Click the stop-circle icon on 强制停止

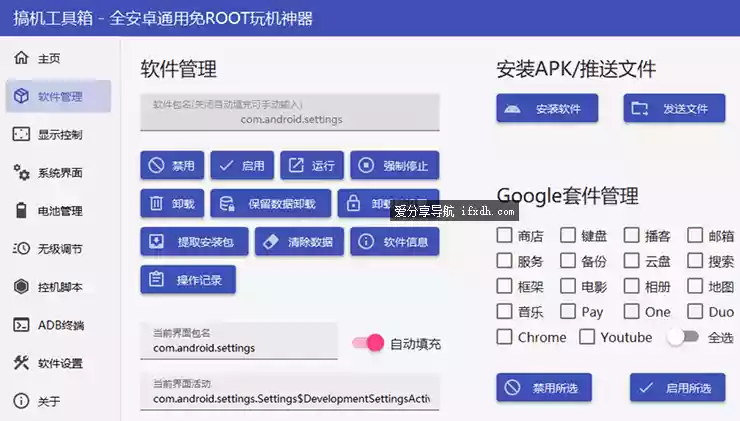366,165
